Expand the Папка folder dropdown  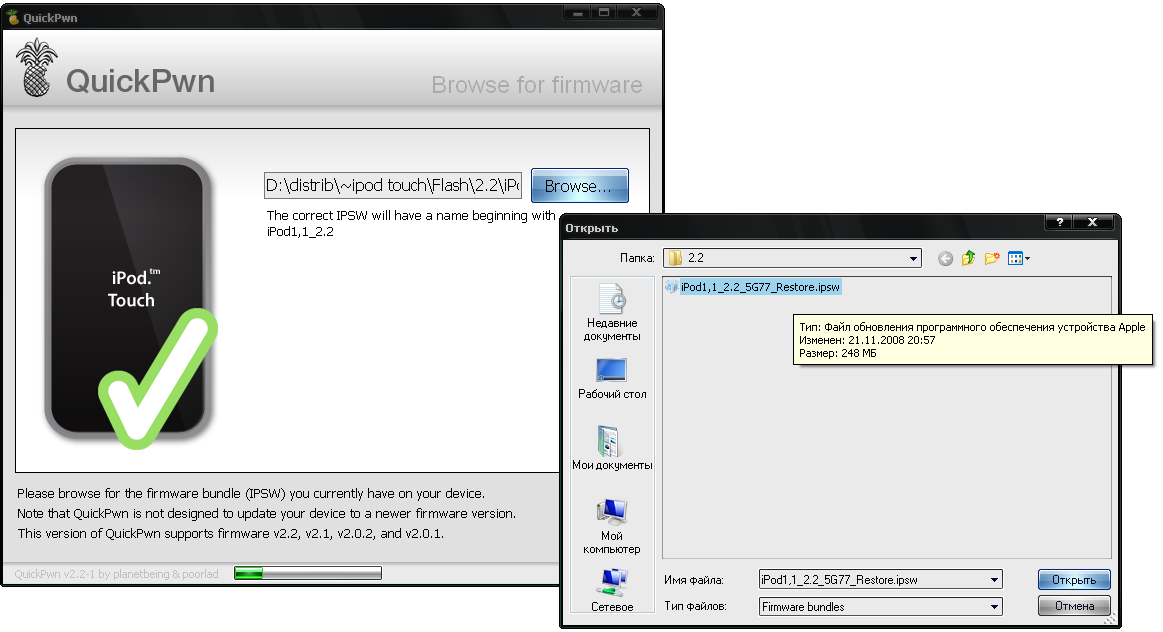click(913, 259)
